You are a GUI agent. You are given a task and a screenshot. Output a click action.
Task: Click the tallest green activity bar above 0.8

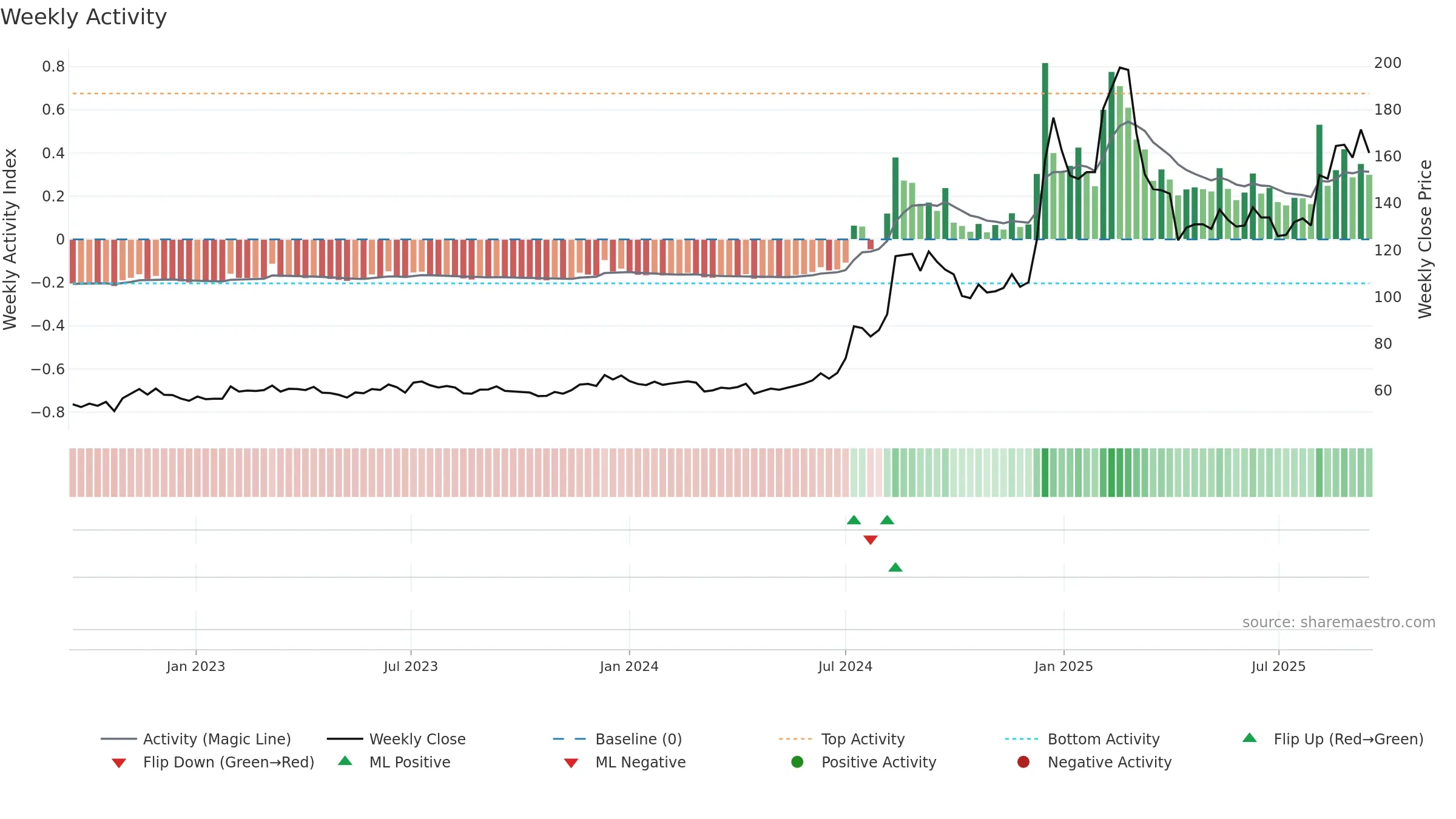tap(1045, 151)
